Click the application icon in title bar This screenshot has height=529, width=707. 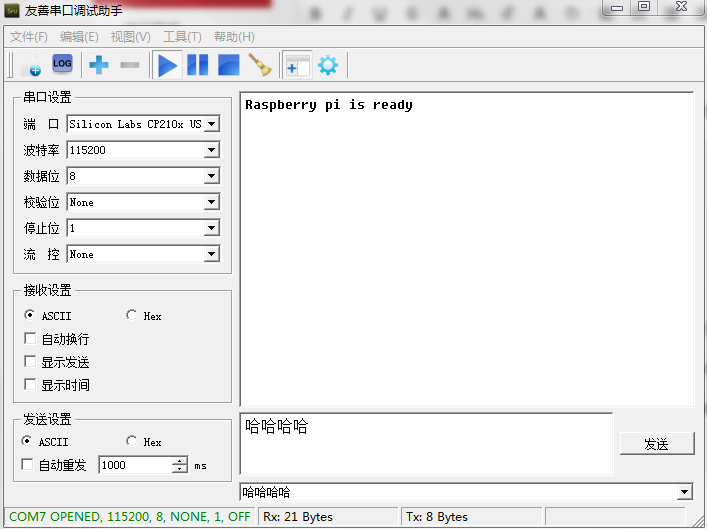tap(12, 10)
